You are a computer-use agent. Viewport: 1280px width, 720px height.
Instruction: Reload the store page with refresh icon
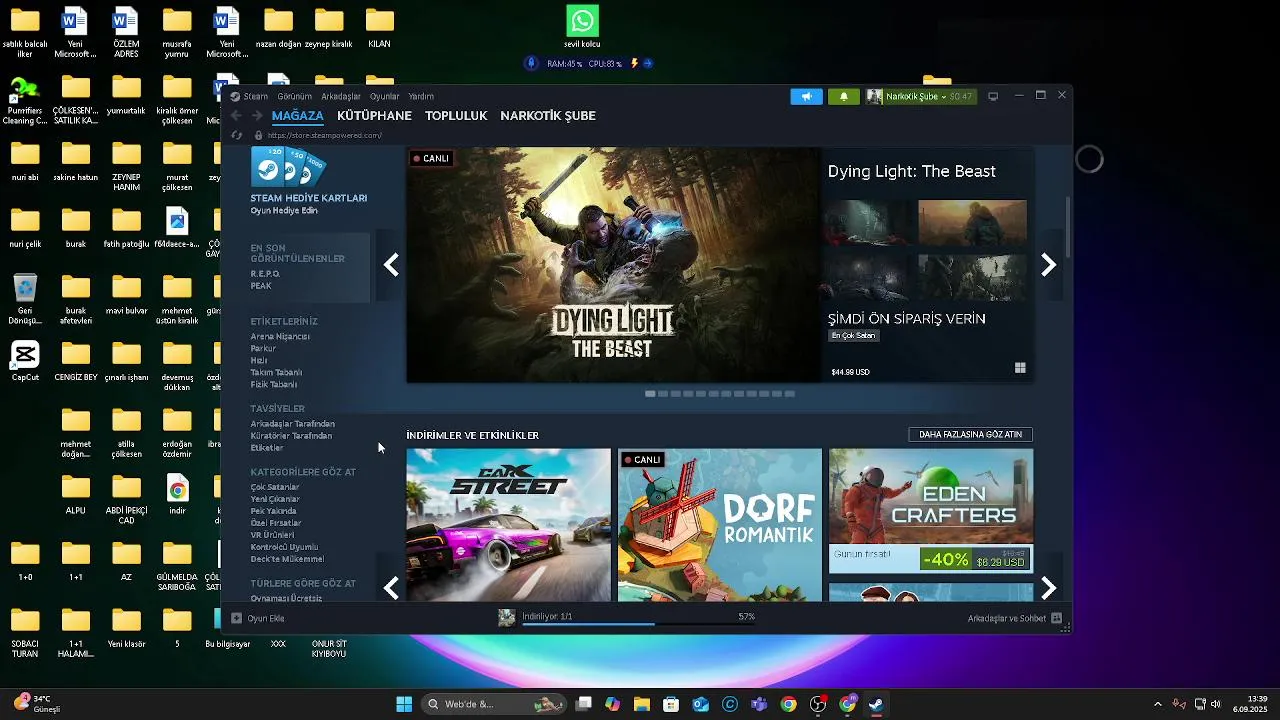237,135
